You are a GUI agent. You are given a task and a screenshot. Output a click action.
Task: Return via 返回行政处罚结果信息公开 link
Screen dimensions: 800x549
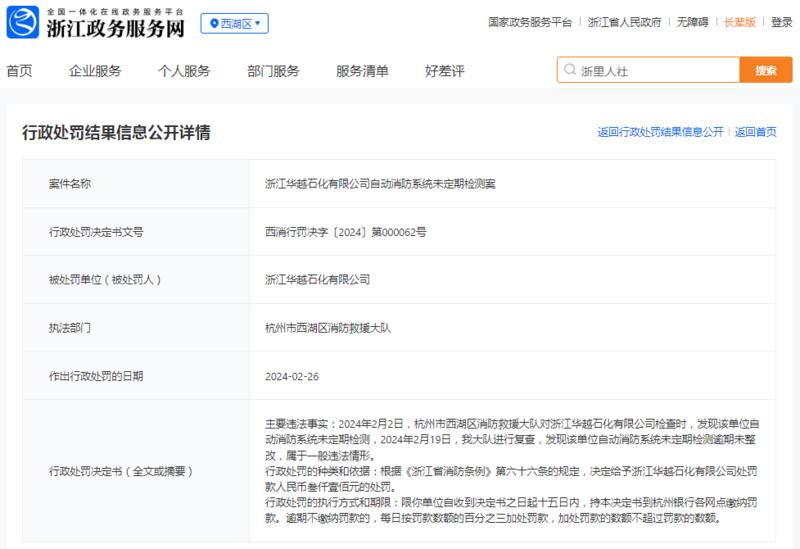(x=661, y=132)
